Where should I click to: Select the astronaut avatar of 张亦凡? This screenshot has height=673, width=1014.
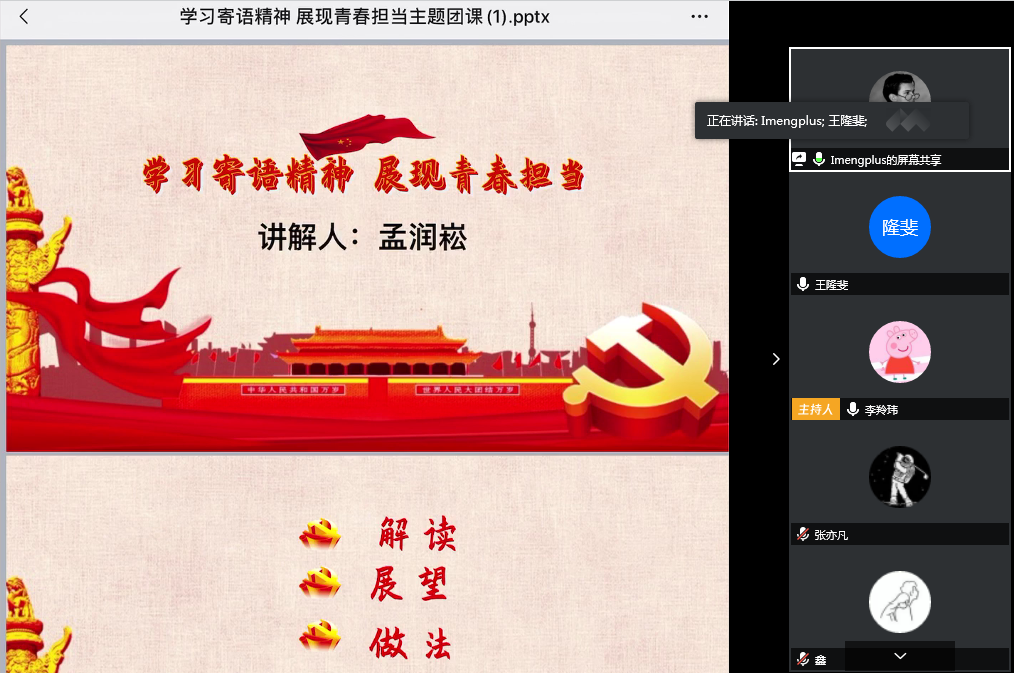(899, 477)
